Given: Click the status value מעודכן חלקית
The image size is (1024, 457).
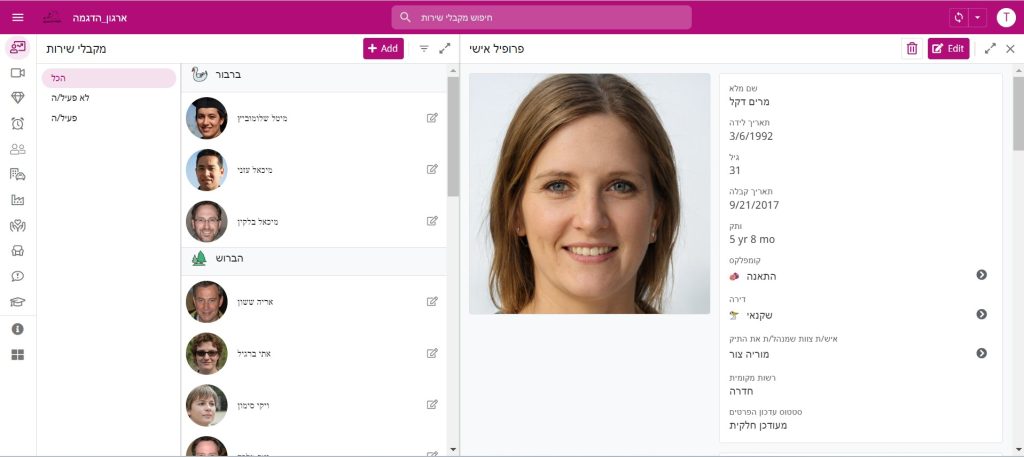Looking at the screenshot, I should click(x=758, y=426).
